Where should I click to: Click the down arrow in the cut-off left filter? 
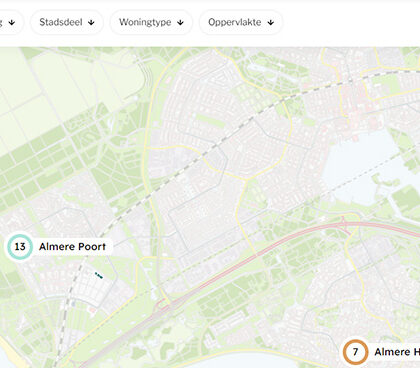(12, 22)
